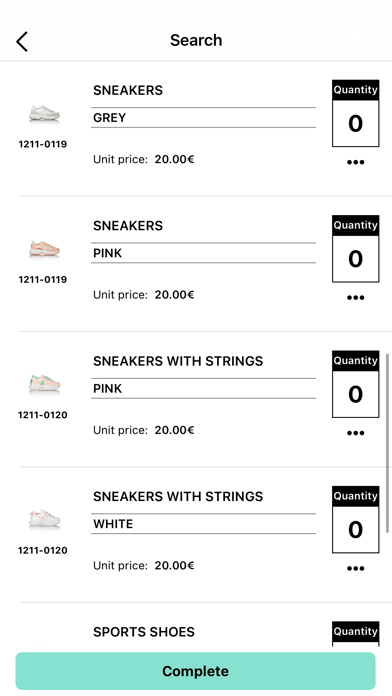Tap the white sneaker 1211-0120 image

pos(44,519)
